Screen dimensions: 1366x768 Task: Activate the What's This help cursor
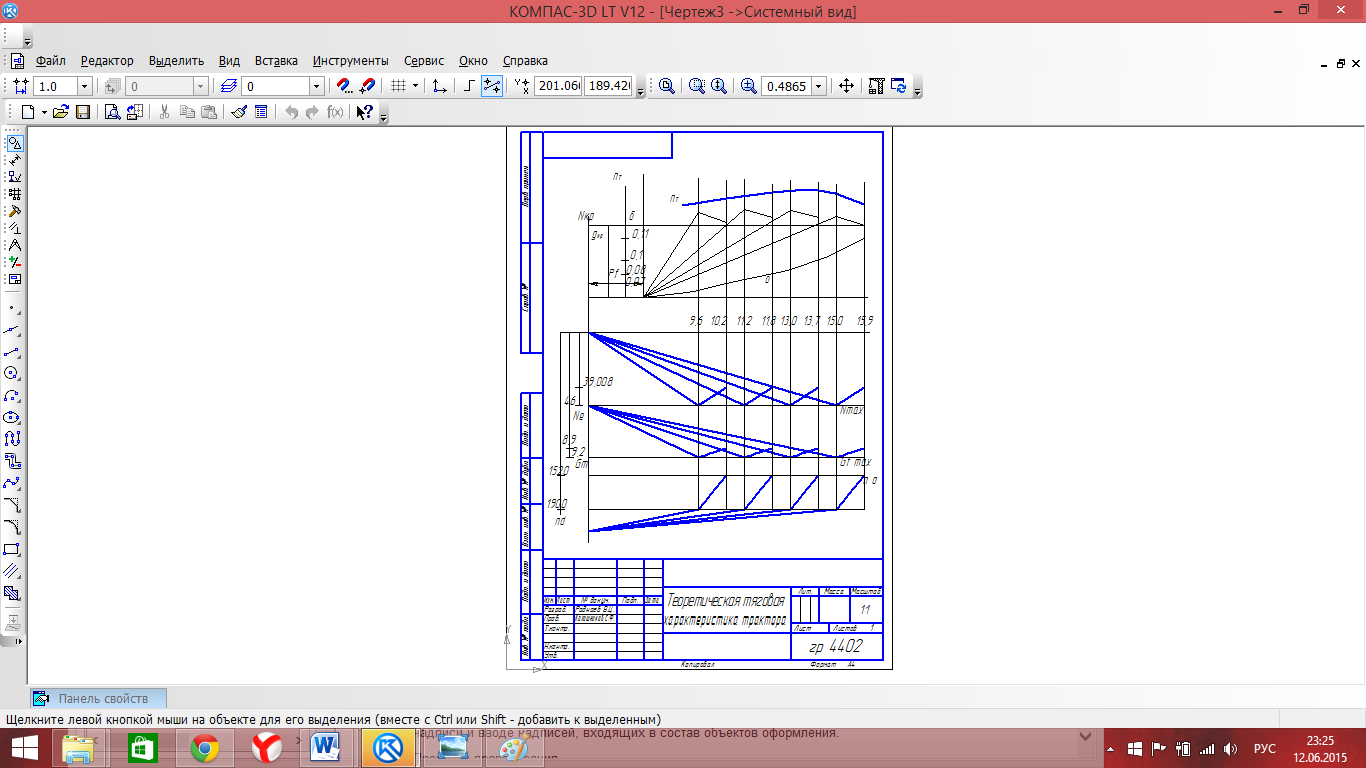click(365, 112)
